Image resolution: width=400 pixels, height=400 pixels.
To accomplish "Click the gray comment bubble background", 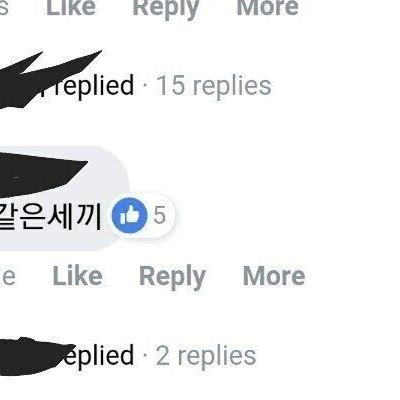I will (63, 199).
